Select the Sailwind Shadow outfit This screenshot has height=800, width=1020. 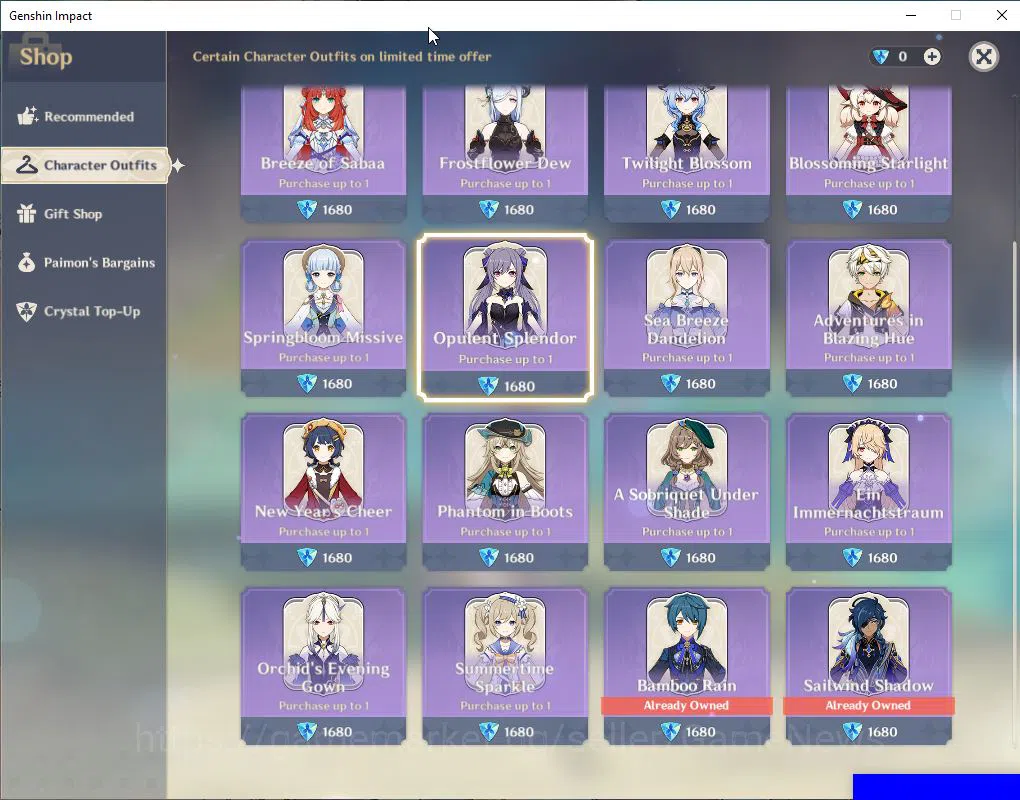[x=869, y=665]
